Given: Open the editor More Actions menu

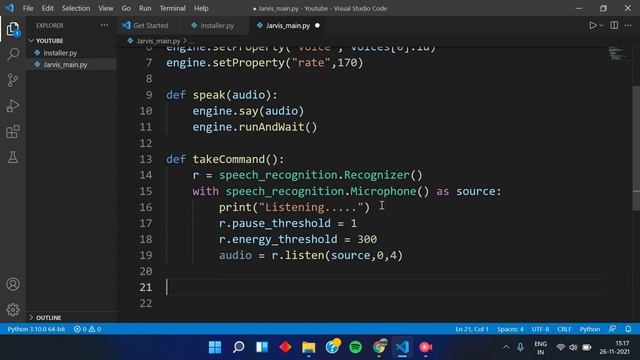Looking at the screenshot, I should [628, 25].
